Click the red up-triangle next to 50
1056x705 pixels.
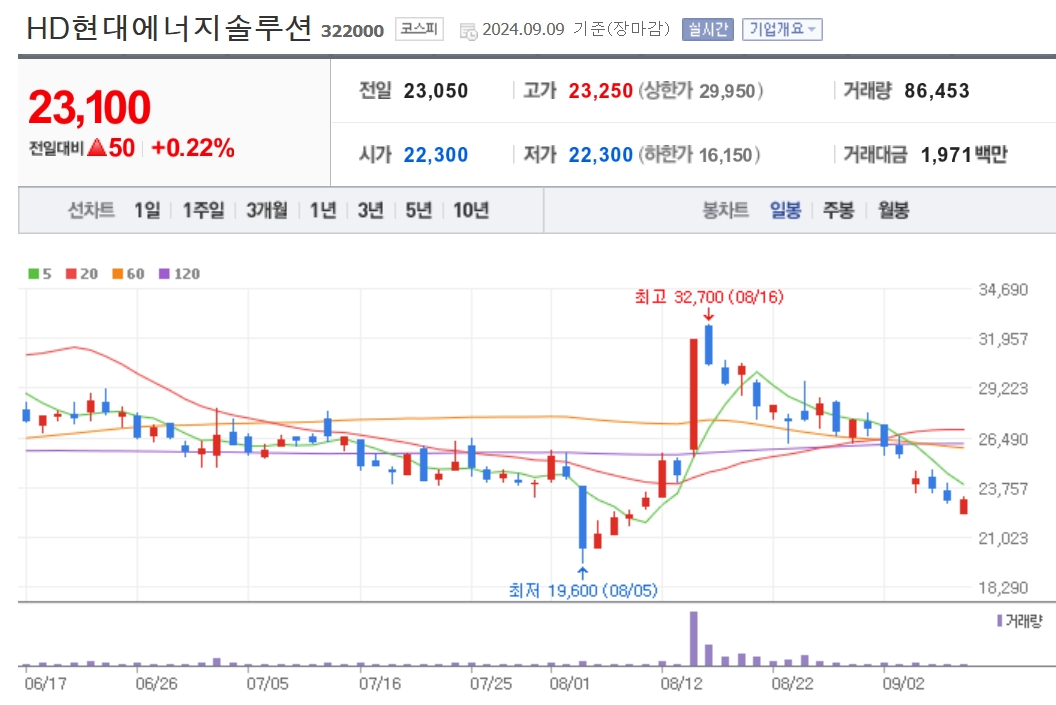click(97, 147)
